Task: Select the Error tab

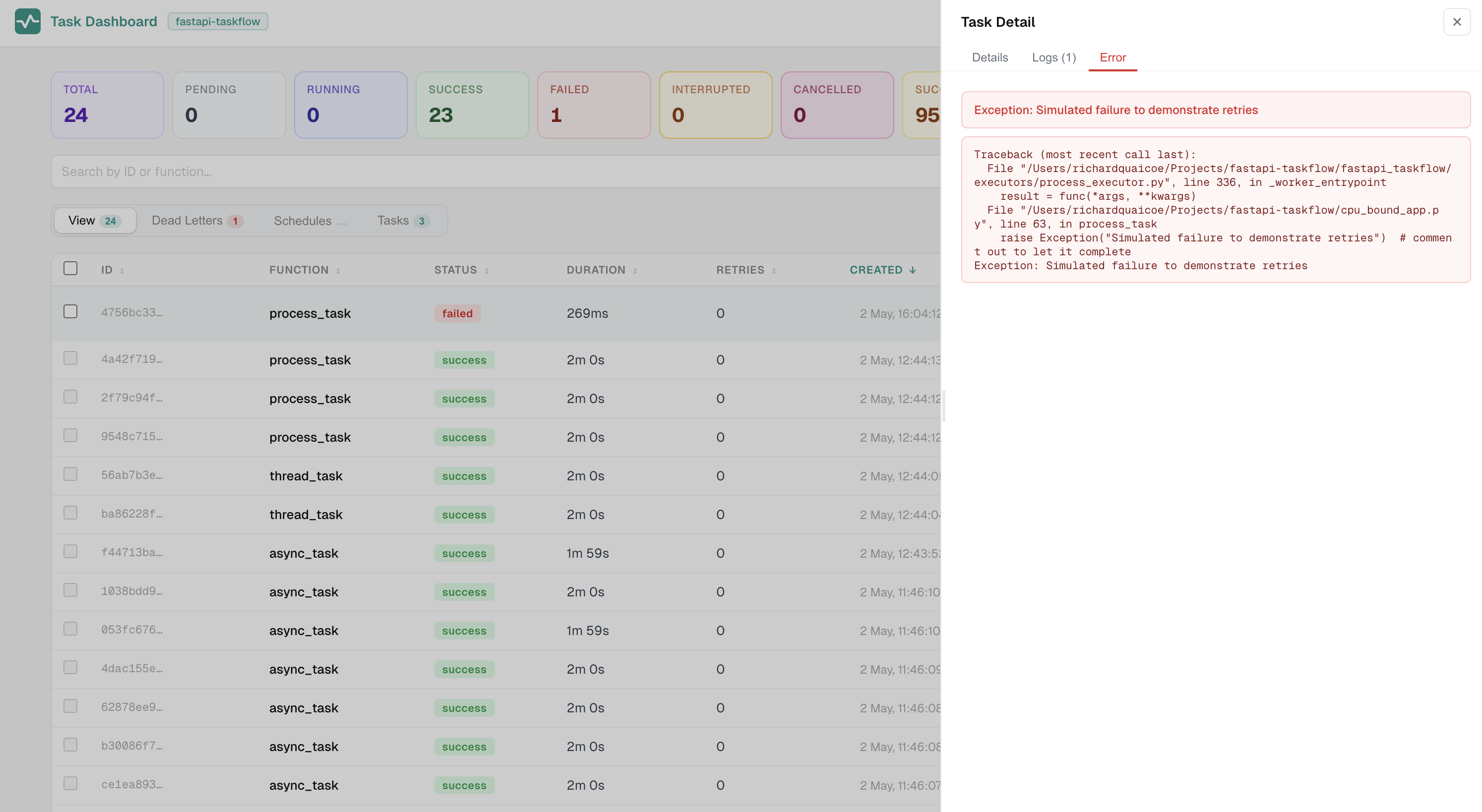Action: [1112, 58]
